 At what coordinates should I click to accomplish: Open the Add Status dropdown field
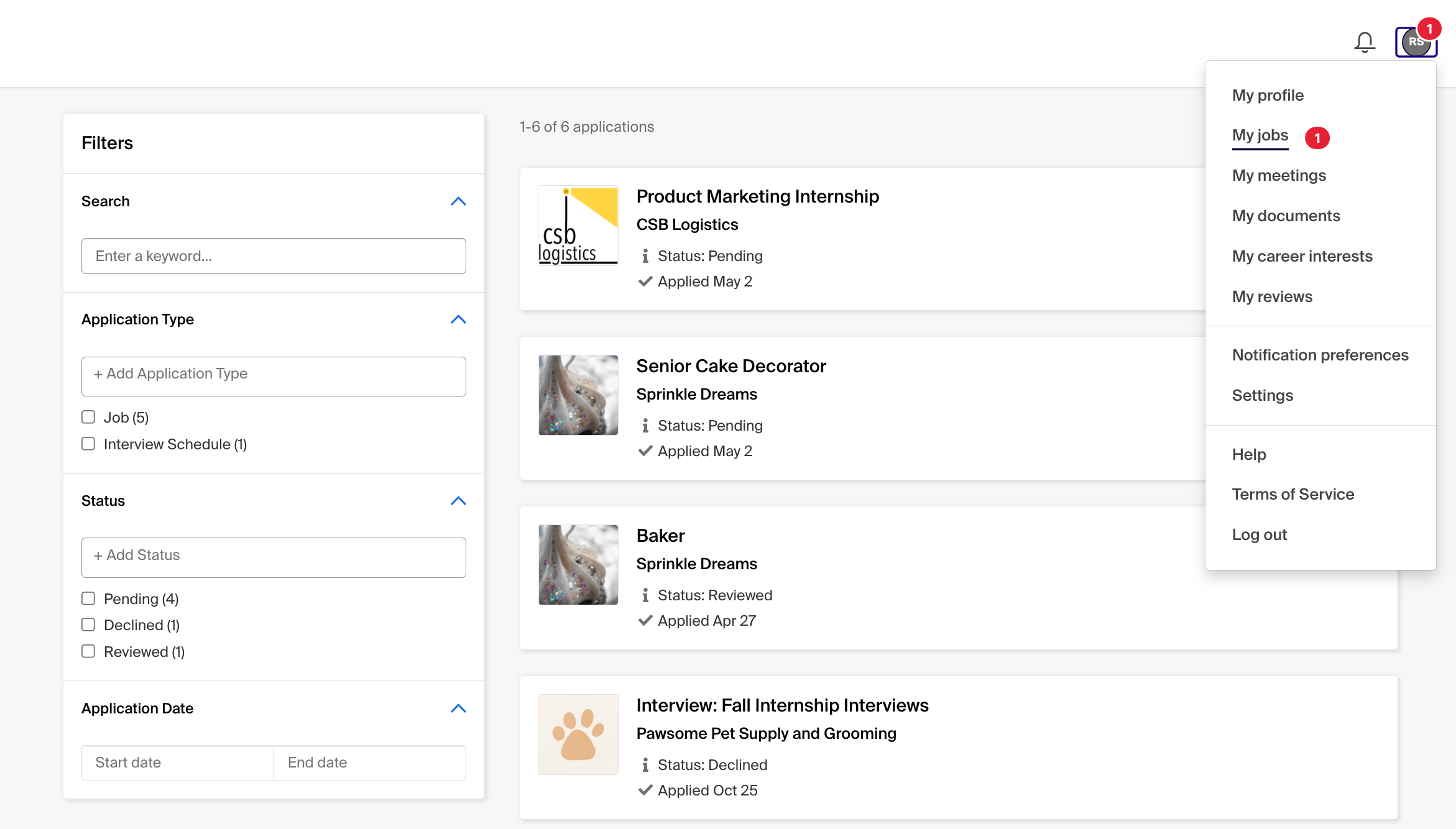[274, 557]
